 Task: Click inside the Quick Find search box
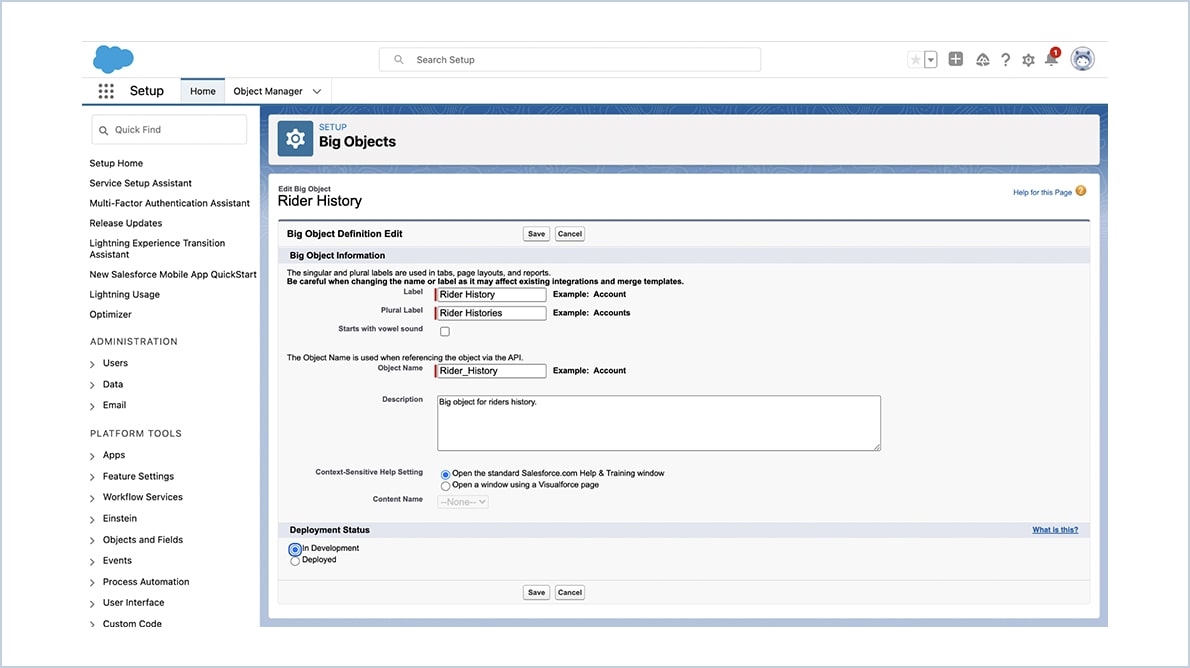(x=170, y=129)
